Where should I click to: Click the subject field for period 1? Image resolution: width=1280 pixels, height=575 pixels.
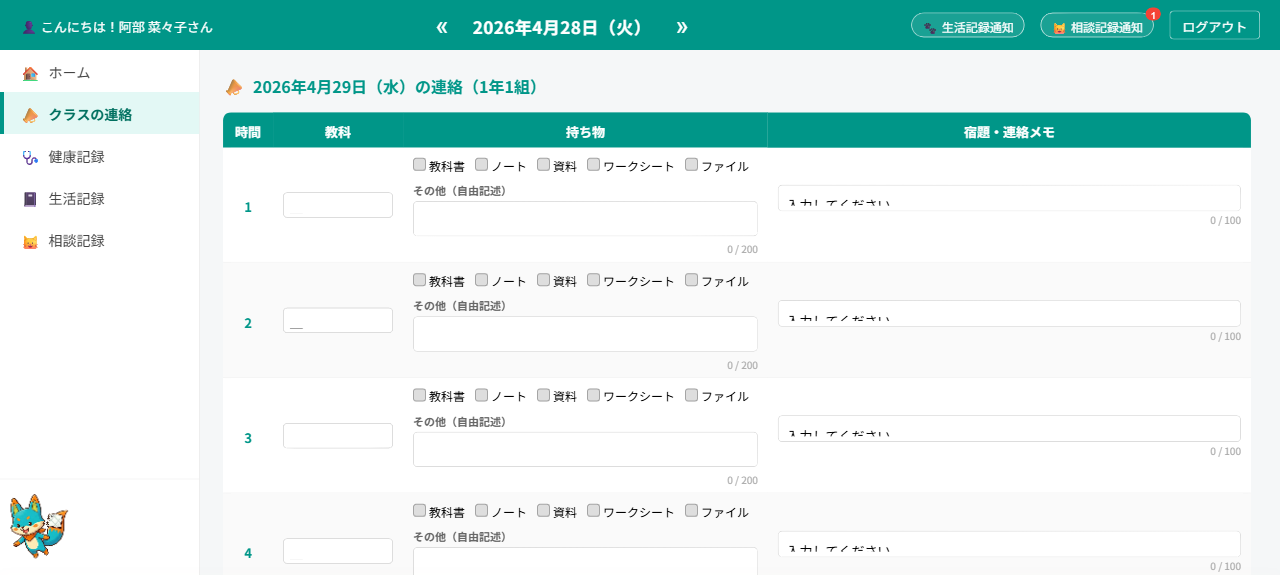point(338,205)
